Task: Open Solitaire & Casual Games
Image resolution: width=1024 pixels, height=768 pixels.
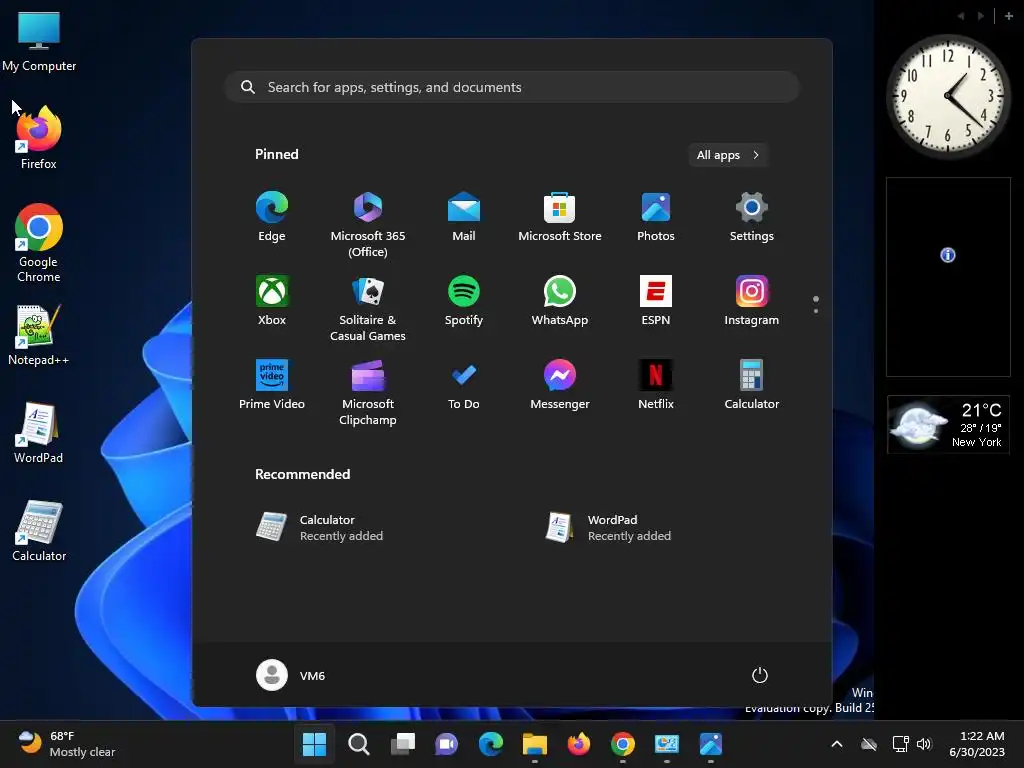Action: pyautogui.click(x=368, y=309)
